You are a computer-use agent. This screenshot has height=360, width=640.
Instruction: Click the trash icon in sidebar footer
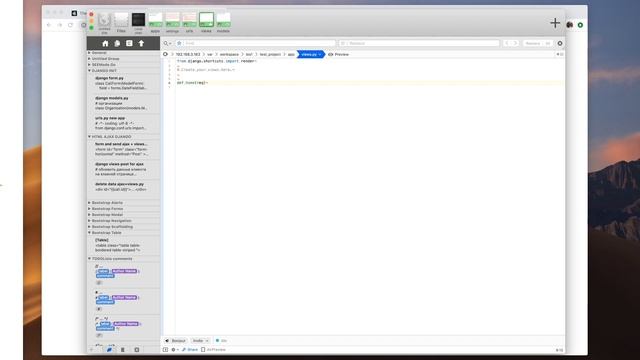pyautogui.click(x=122, y=350)
